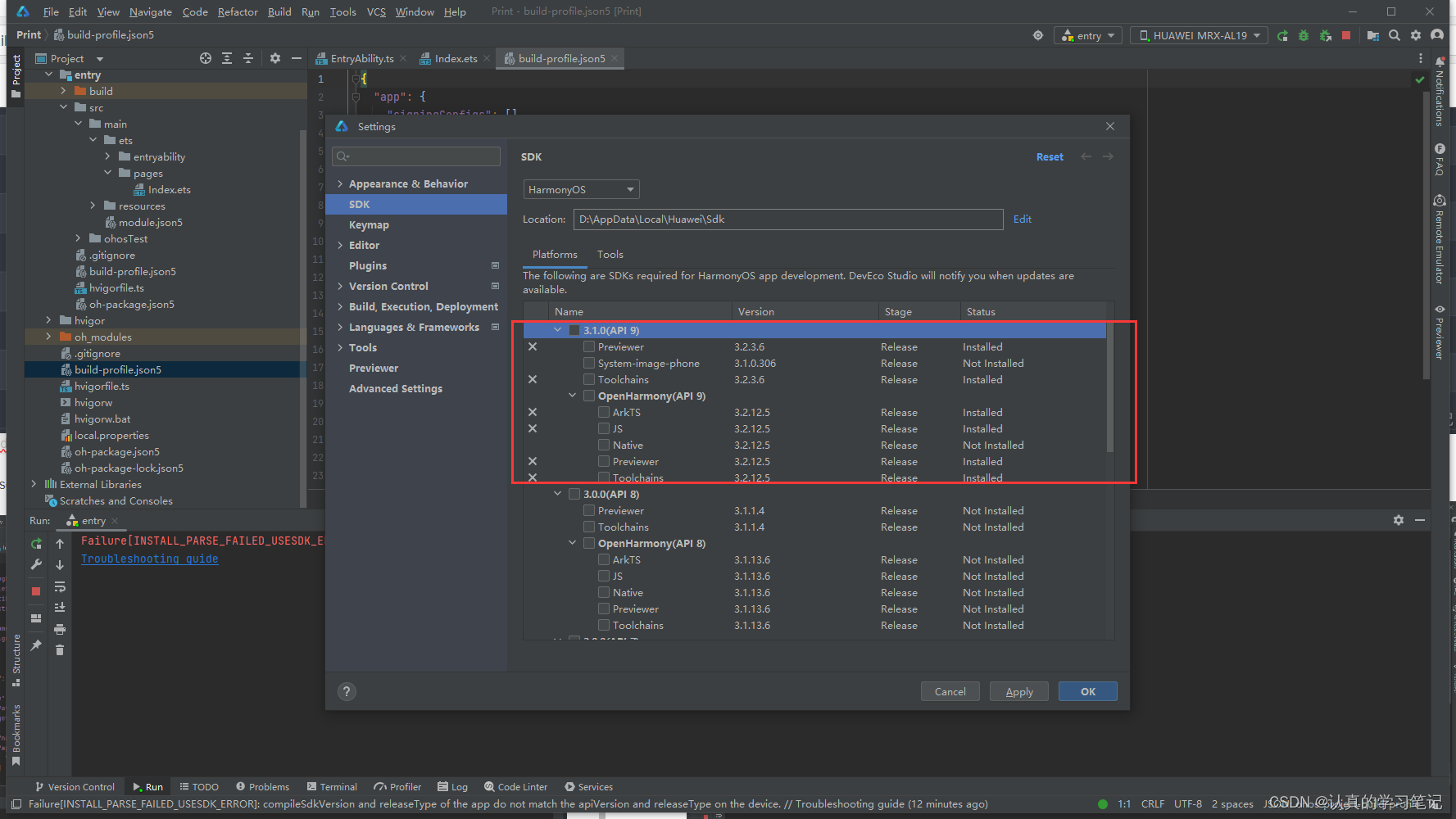Toggle Previewer 3.2.3.6 checkbox
The image size is (1456, 819).
(x=589, y=346)
